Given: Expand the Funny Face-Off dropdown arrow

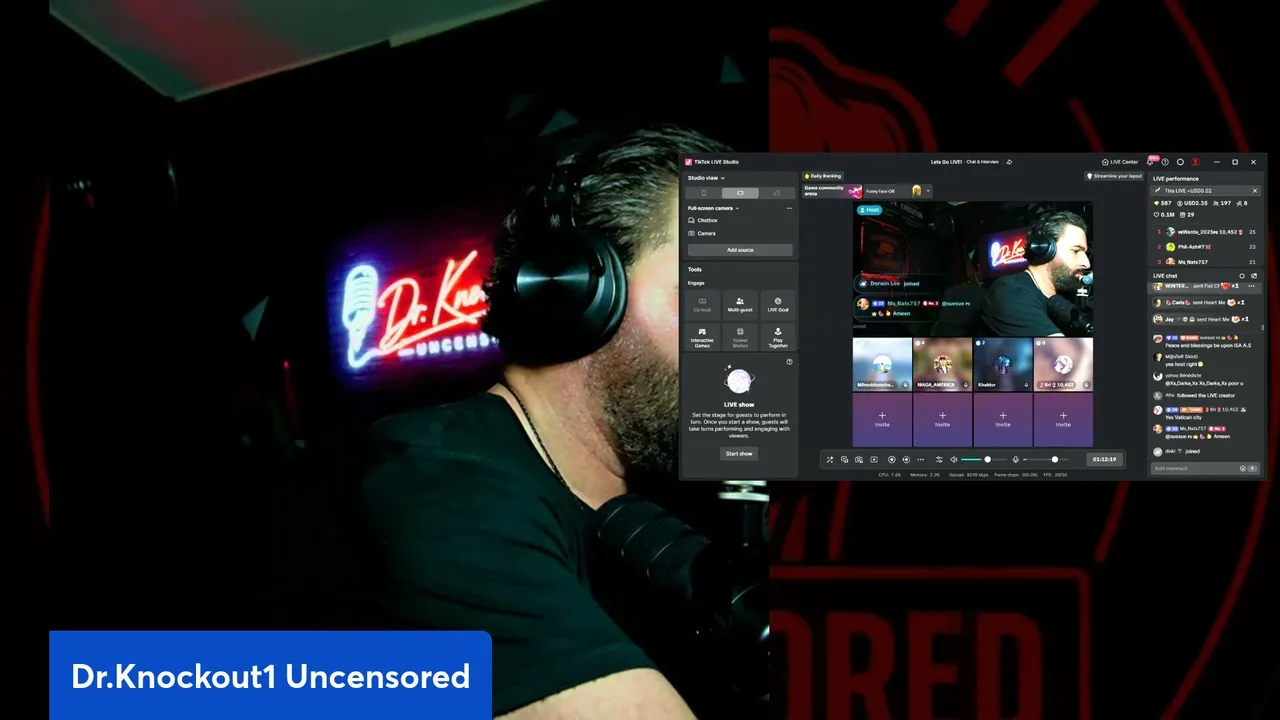Looking at the screenshot, I should click(x=928, y=190).
